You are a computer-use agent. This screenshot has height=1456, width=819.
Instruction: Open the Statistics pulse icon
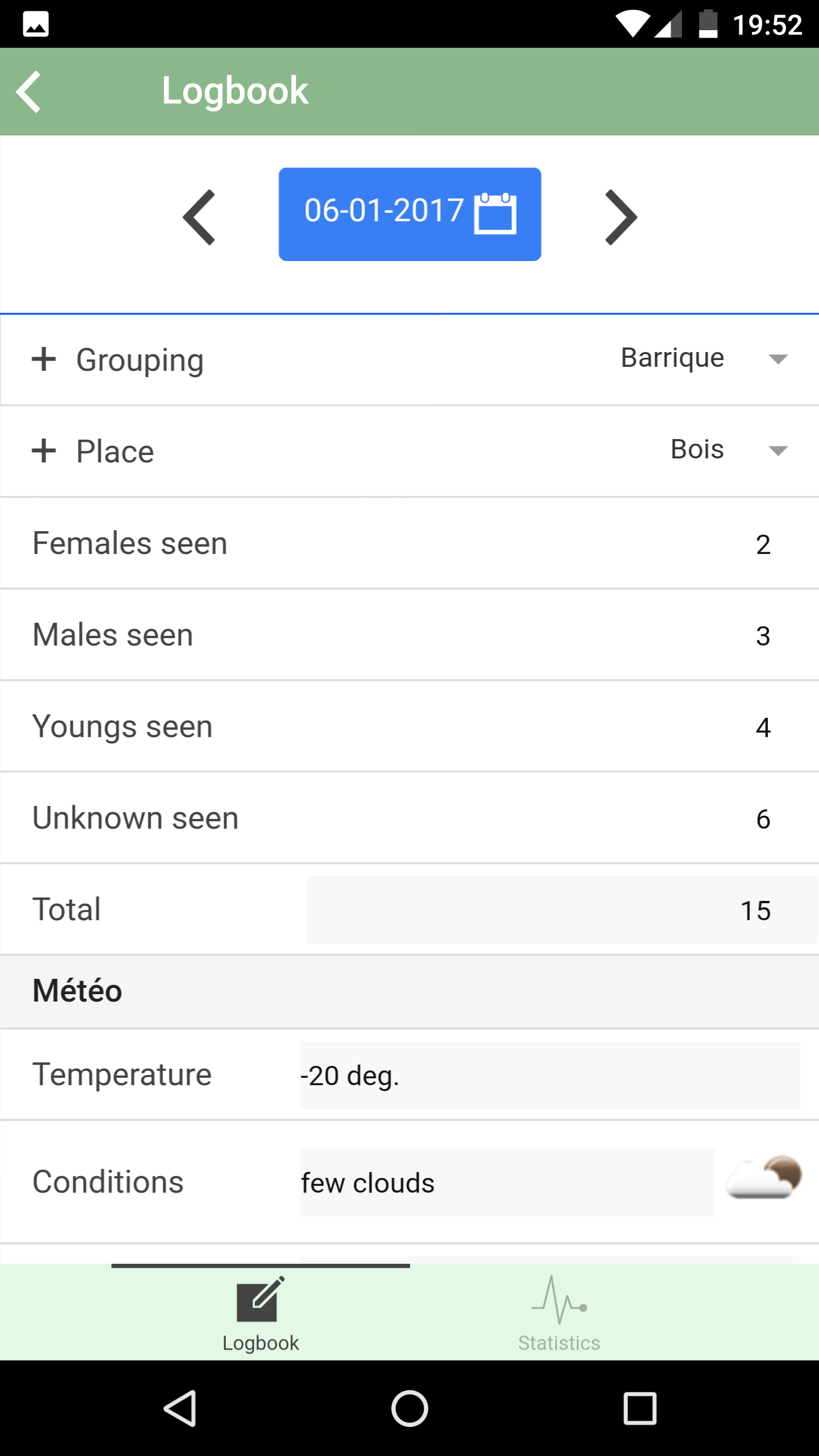click(x=559, y=1300)
